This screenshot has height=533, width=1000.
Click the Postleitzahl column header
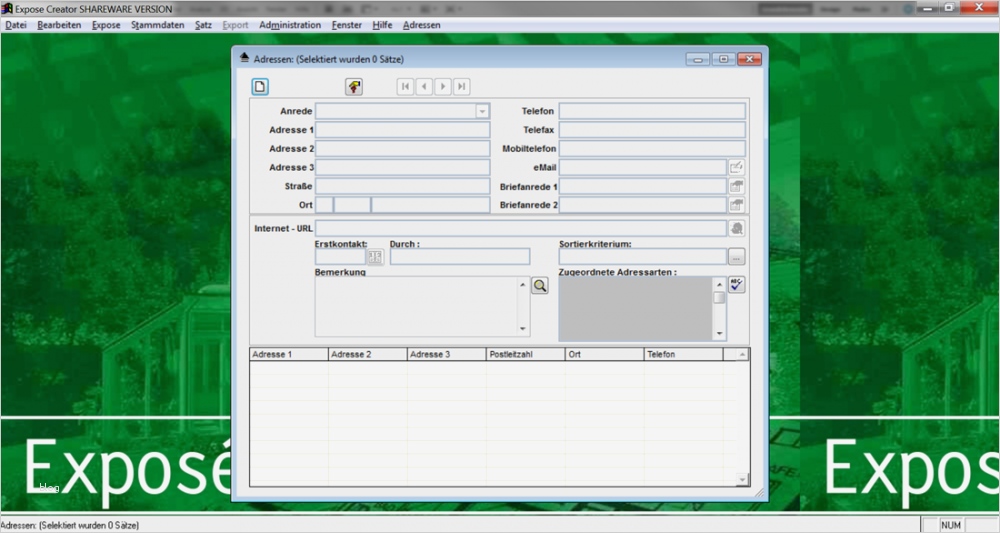526,354
